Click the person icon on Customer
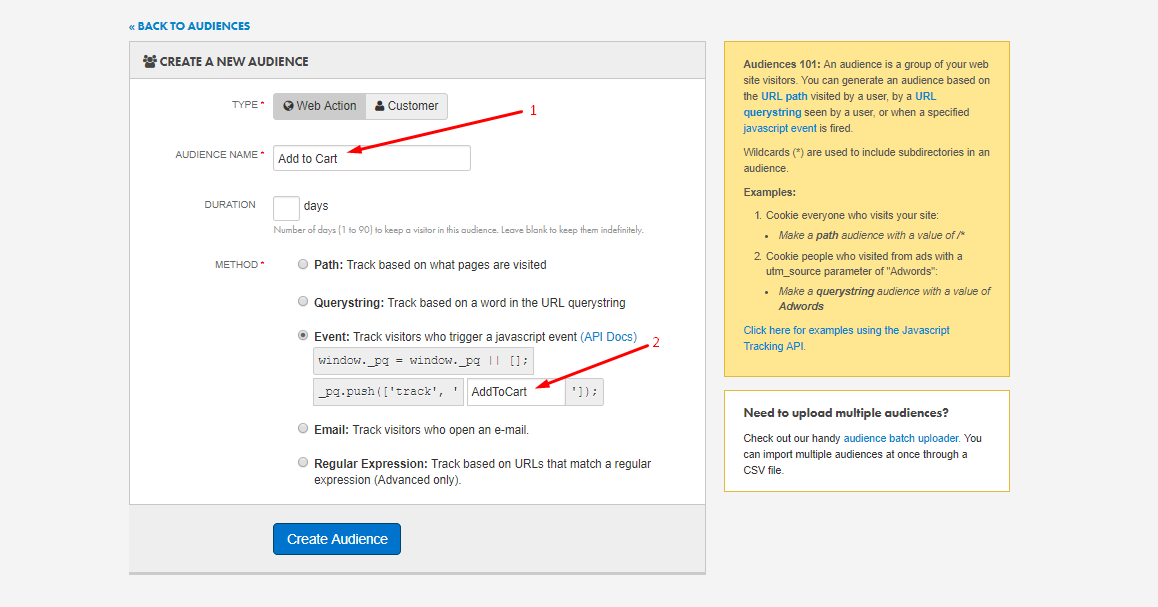The image size is (1158, 607). [x=380, y=106]
